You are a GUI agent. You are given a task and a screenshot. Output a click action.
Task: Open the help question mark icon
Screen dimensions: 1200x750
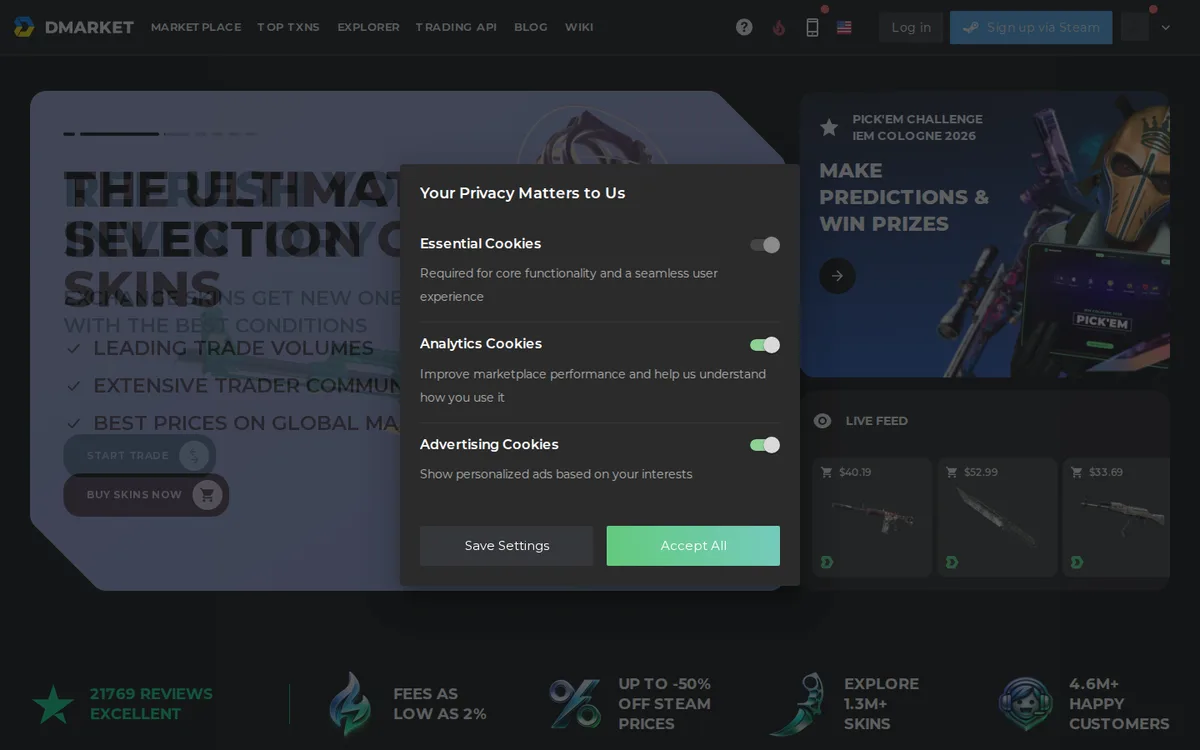pyautogui.click(x=744, y=27)
